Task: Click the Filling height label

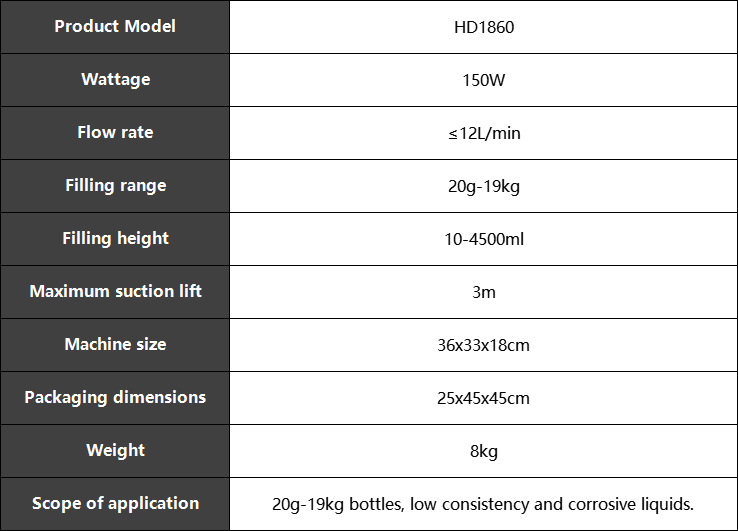Action: click(115, 239)
